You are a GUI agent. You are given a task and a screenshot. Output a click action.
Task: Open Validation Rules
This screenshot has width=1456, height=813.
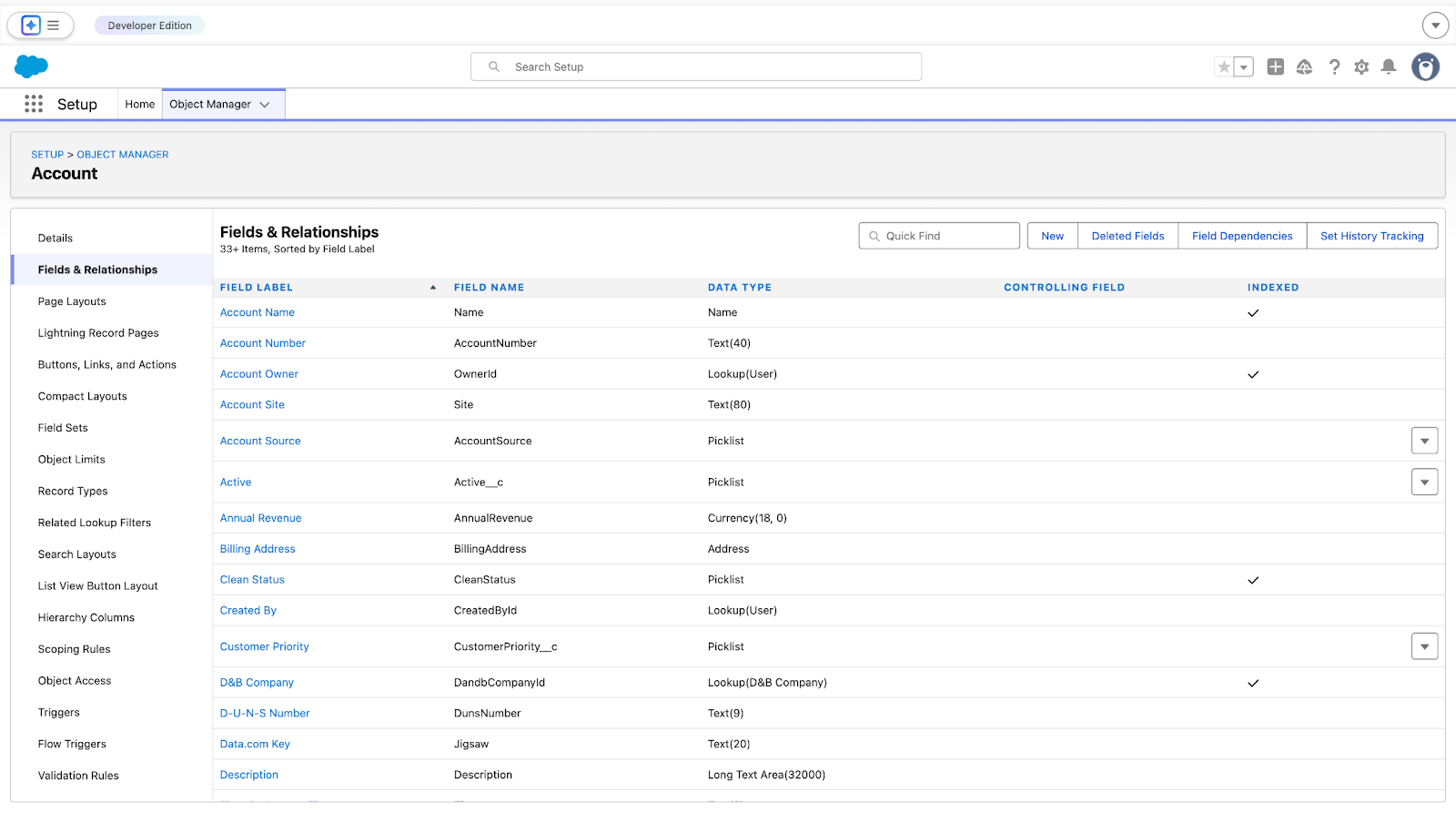point(78,776)
